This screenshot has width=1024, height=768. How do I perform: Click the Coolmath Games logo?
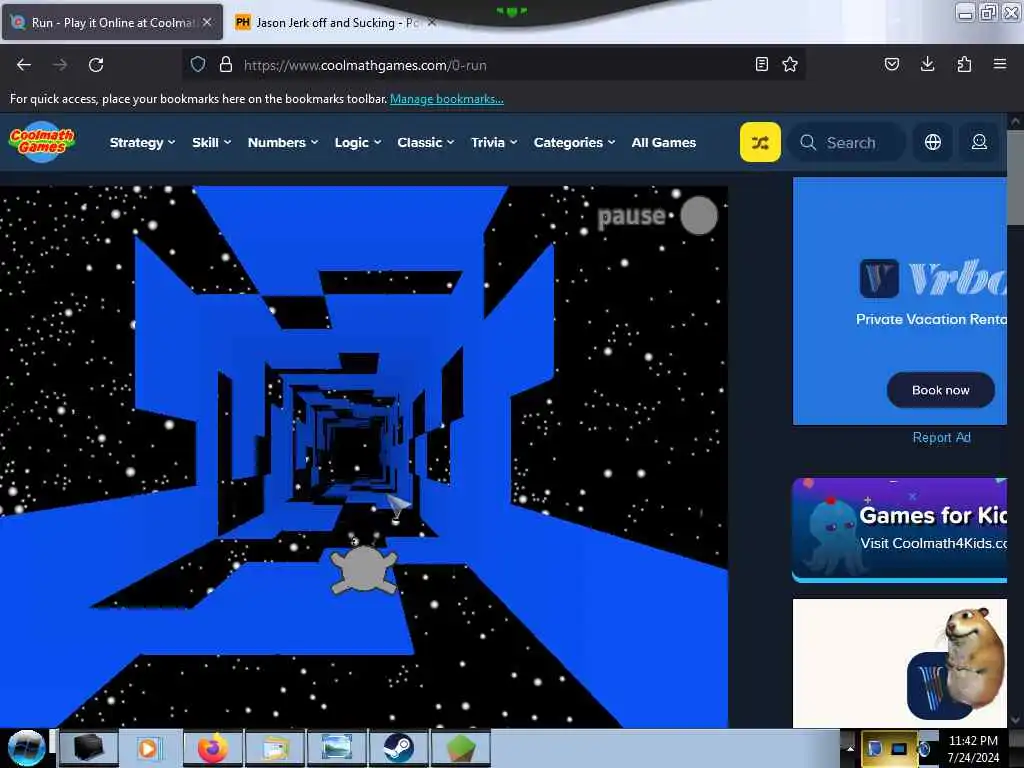click(42, 142)
